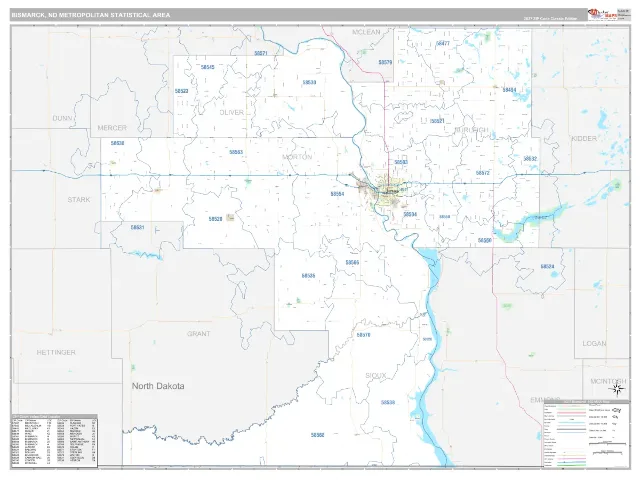Select the STARK county label

[79, 200]
